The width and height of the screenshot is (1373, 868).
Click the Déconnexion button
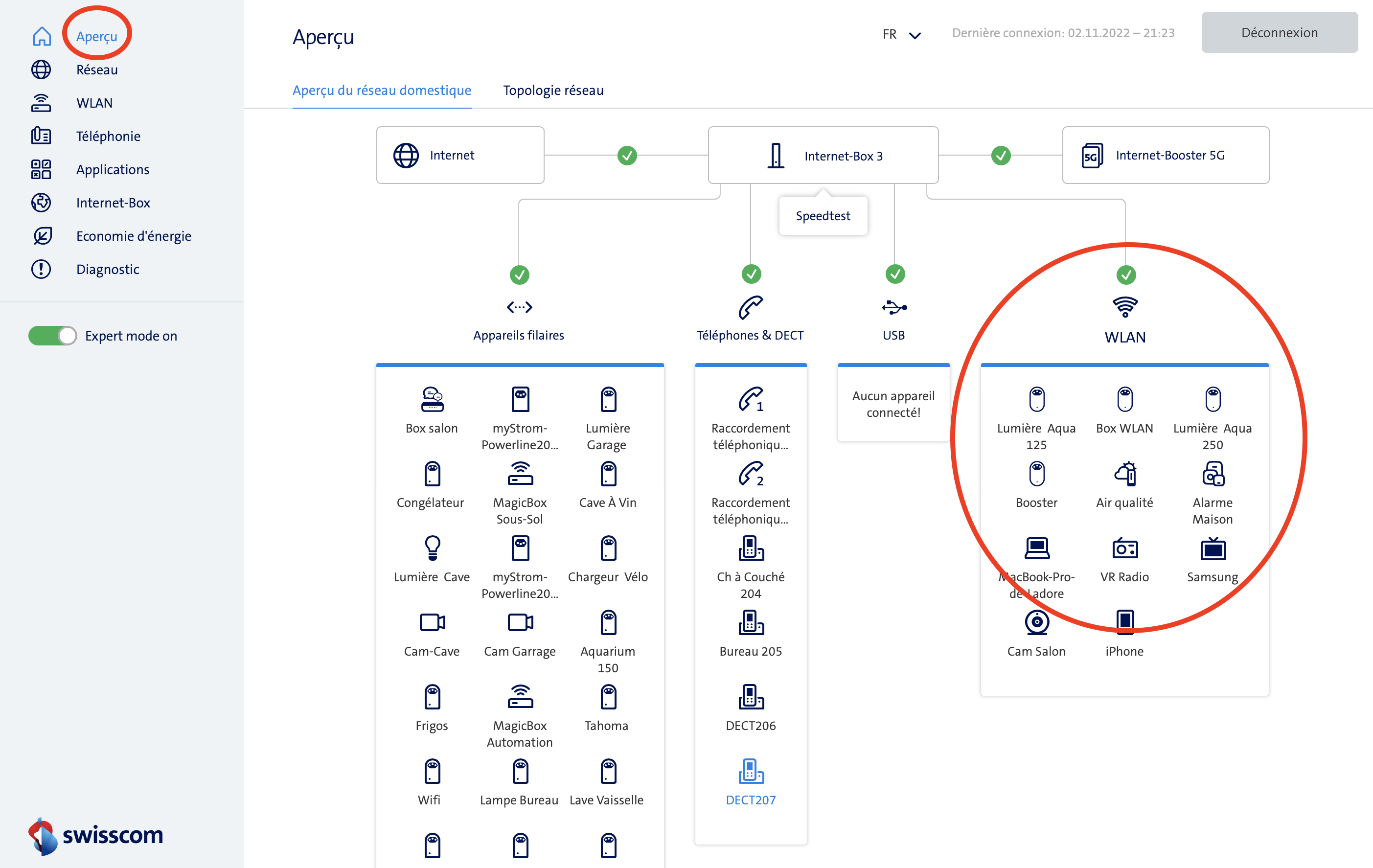pos(1279,32)
